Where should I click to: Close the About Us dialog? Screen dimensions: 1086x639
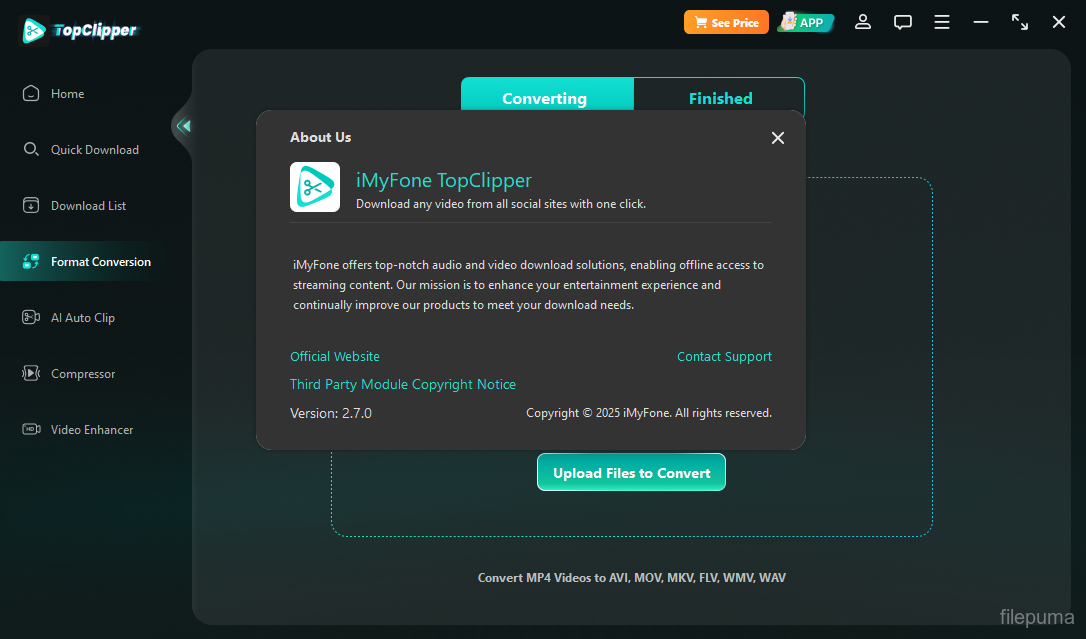778,138
